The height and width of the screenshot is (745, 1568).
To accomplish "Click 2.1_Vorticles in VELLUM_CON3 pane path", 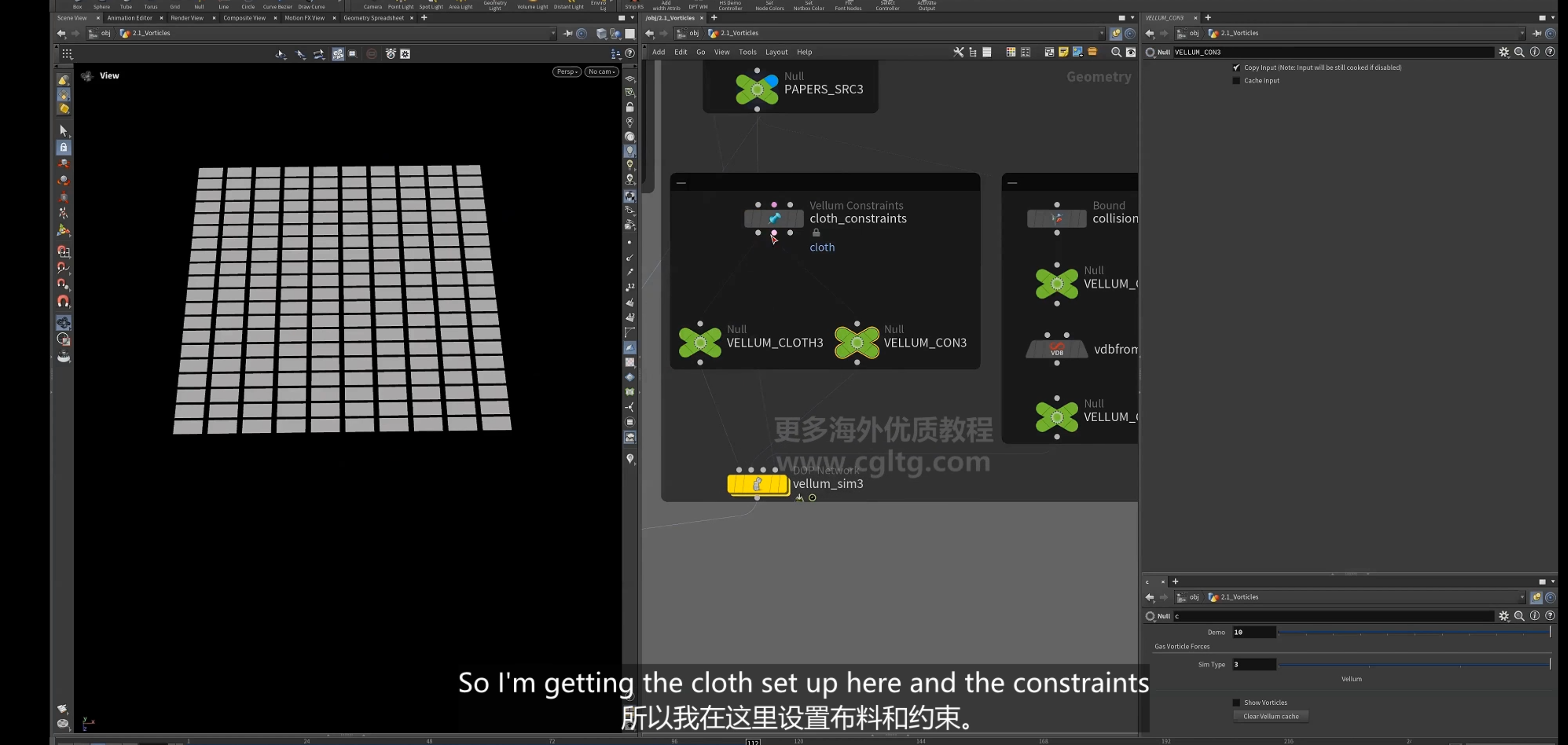I will [x=1240, y=33].
